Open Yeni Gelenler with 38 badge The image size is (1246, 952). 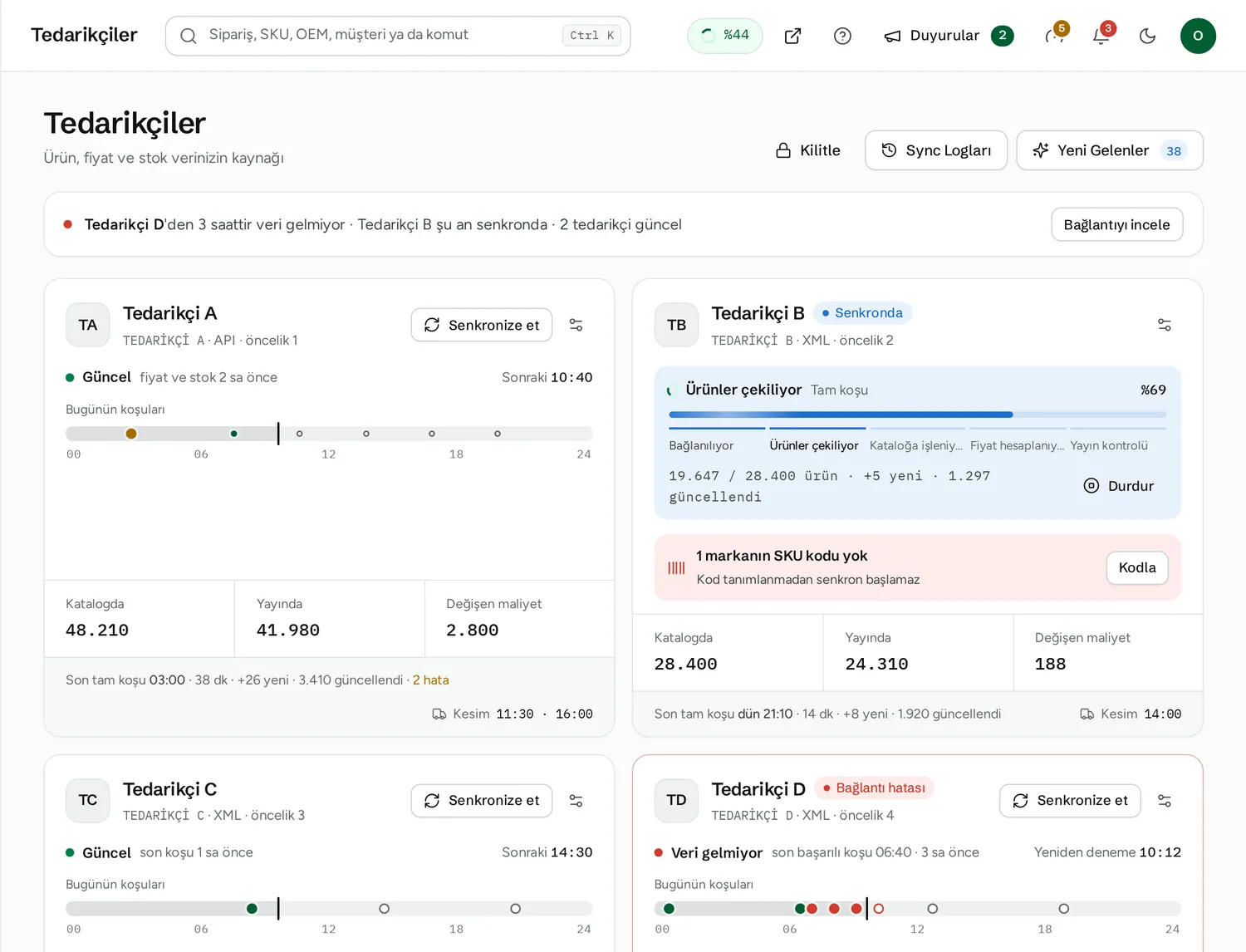(x=1110, y=150)
